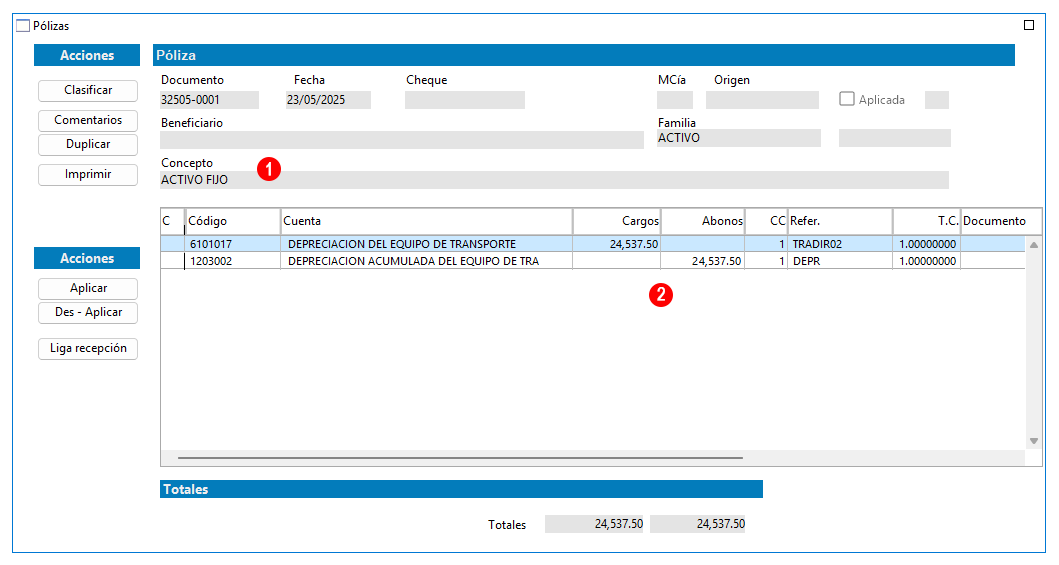Click the CC value in row 6101017
The height and width of the screenshot is (565, 1059).
click(x=767, y=244)
